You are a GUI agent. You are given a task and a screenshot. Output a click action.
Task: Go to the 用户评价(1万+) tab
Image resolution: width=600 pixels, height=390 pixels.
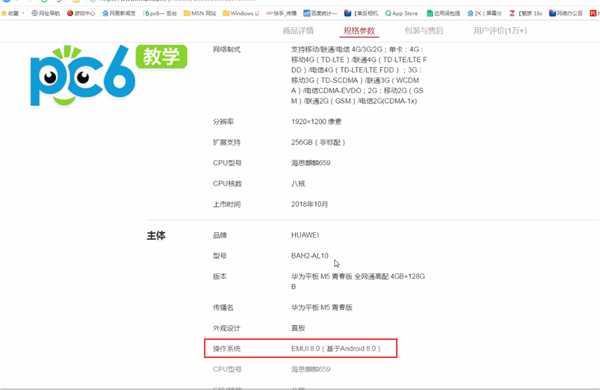pyautogui.click(x=500, y=31)
